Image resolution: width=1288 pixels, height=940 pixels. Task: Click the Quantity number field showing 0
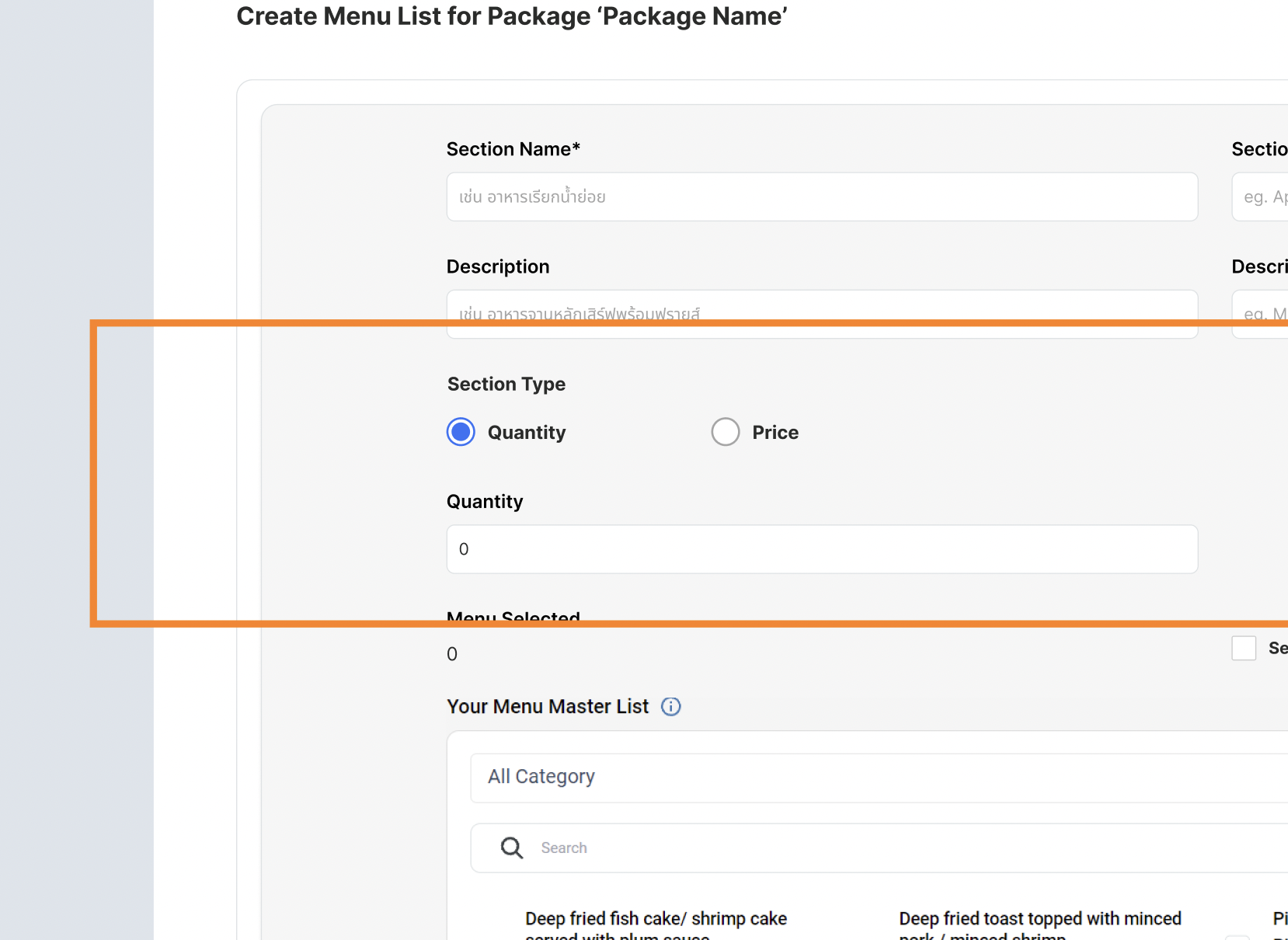pos(821,549)
